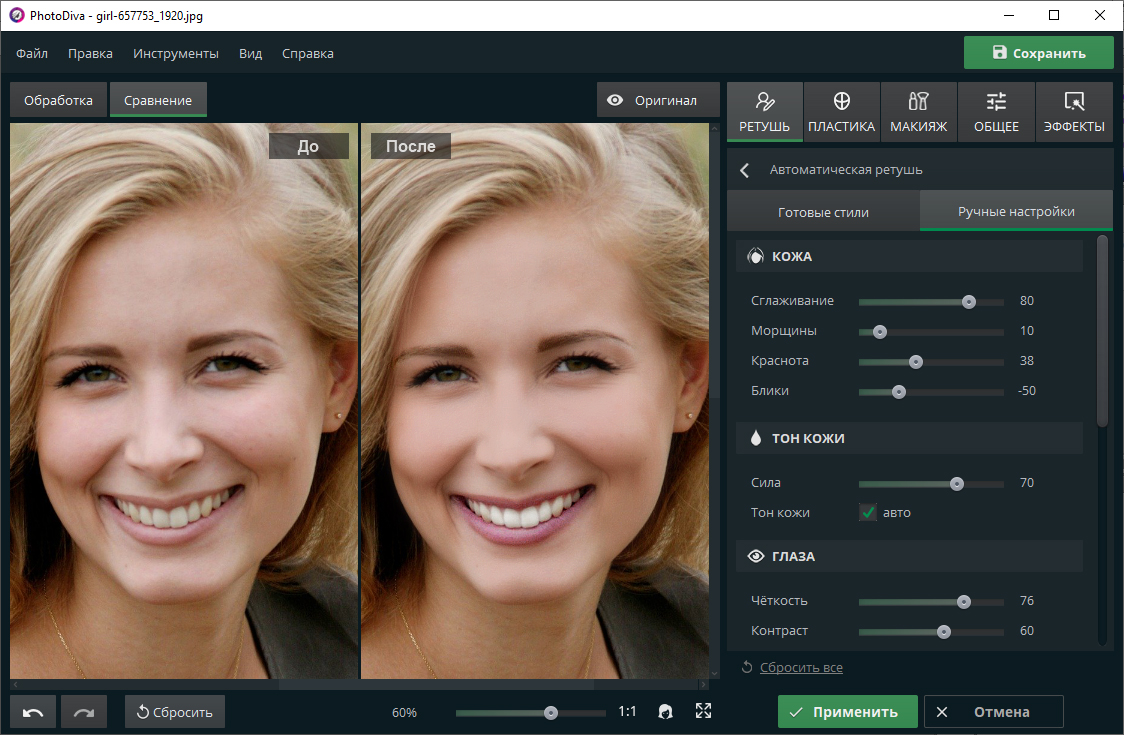Click the Краснота slider handle

tap(915, 362)
